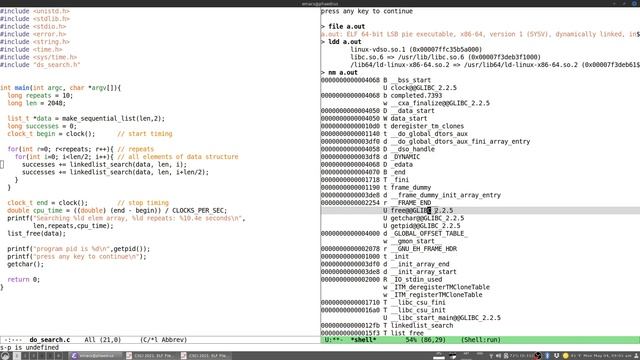Click the '_DYNAMIC' symbol line
Image resolution: width=640 pixels, height=360 pixels.
(x=370, y=157)
